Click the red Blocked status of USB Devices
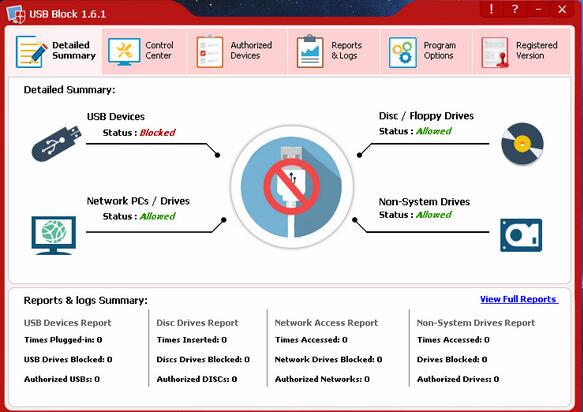 [x=157, y=133]
